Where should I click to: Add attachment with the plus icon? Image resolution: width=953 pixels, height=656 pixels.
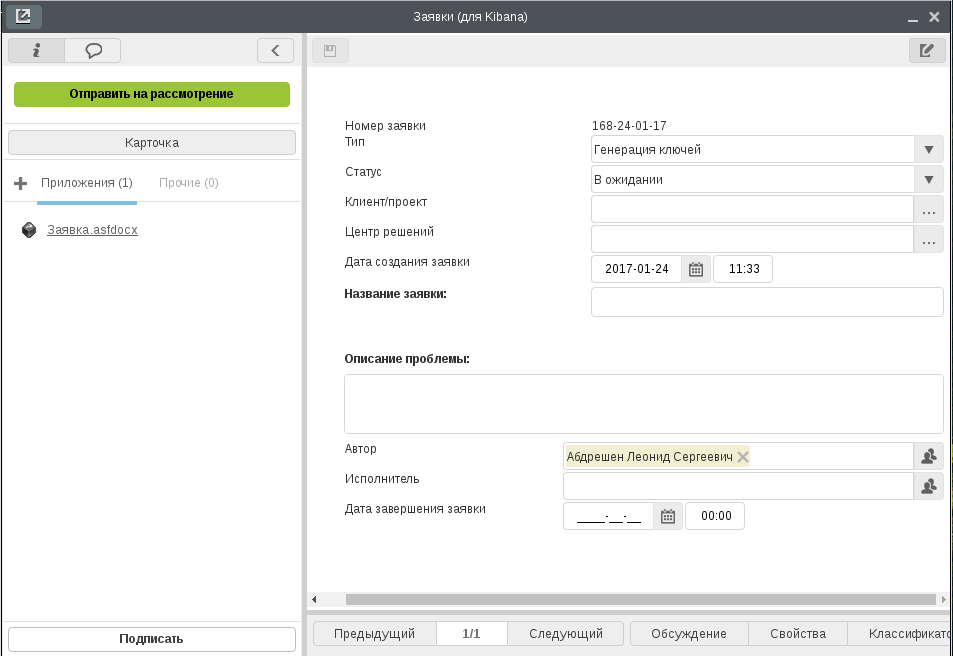[21, 183]
